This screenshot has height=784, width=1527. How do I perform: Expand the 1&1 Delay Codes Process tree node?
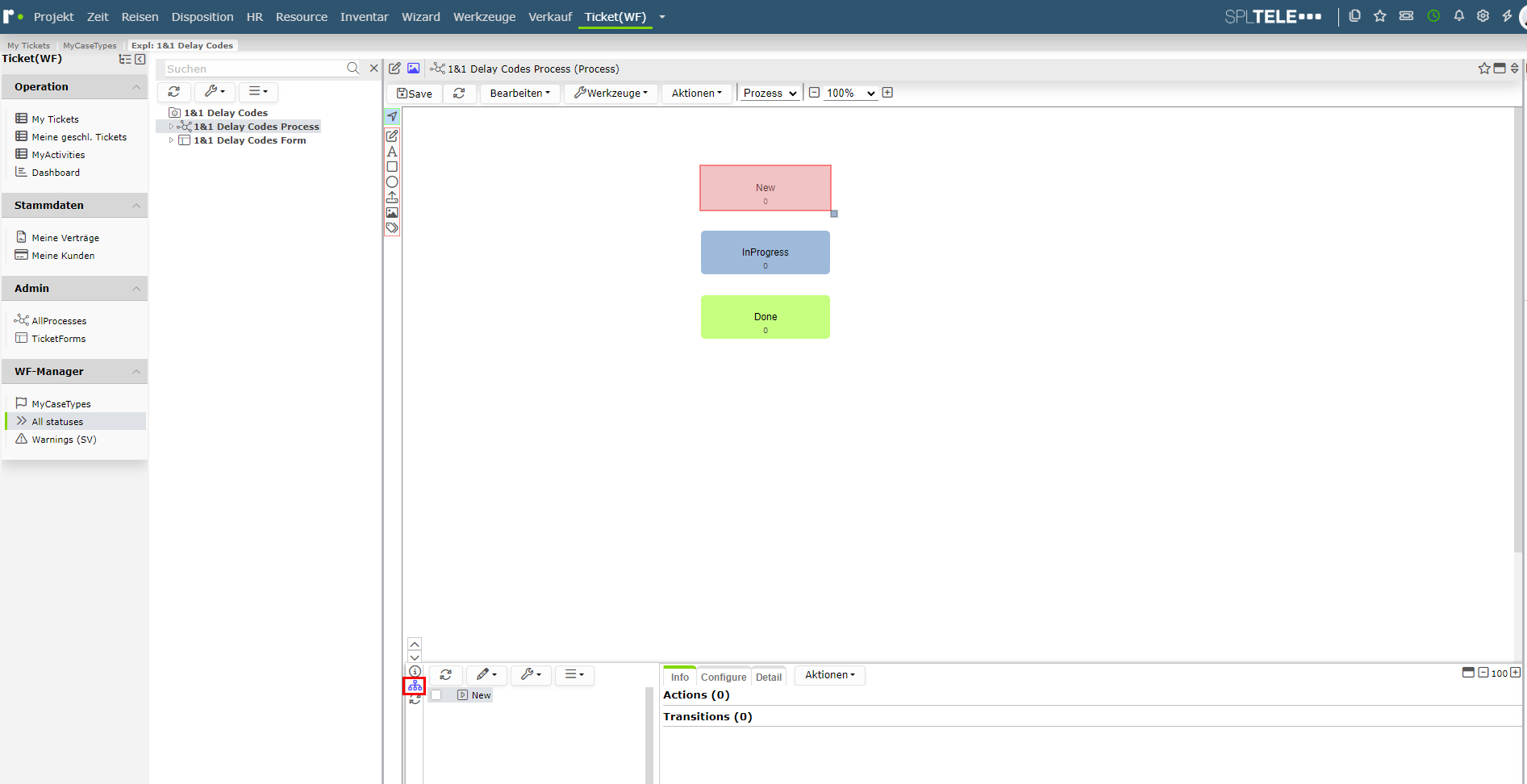click(x=171, y=127)
